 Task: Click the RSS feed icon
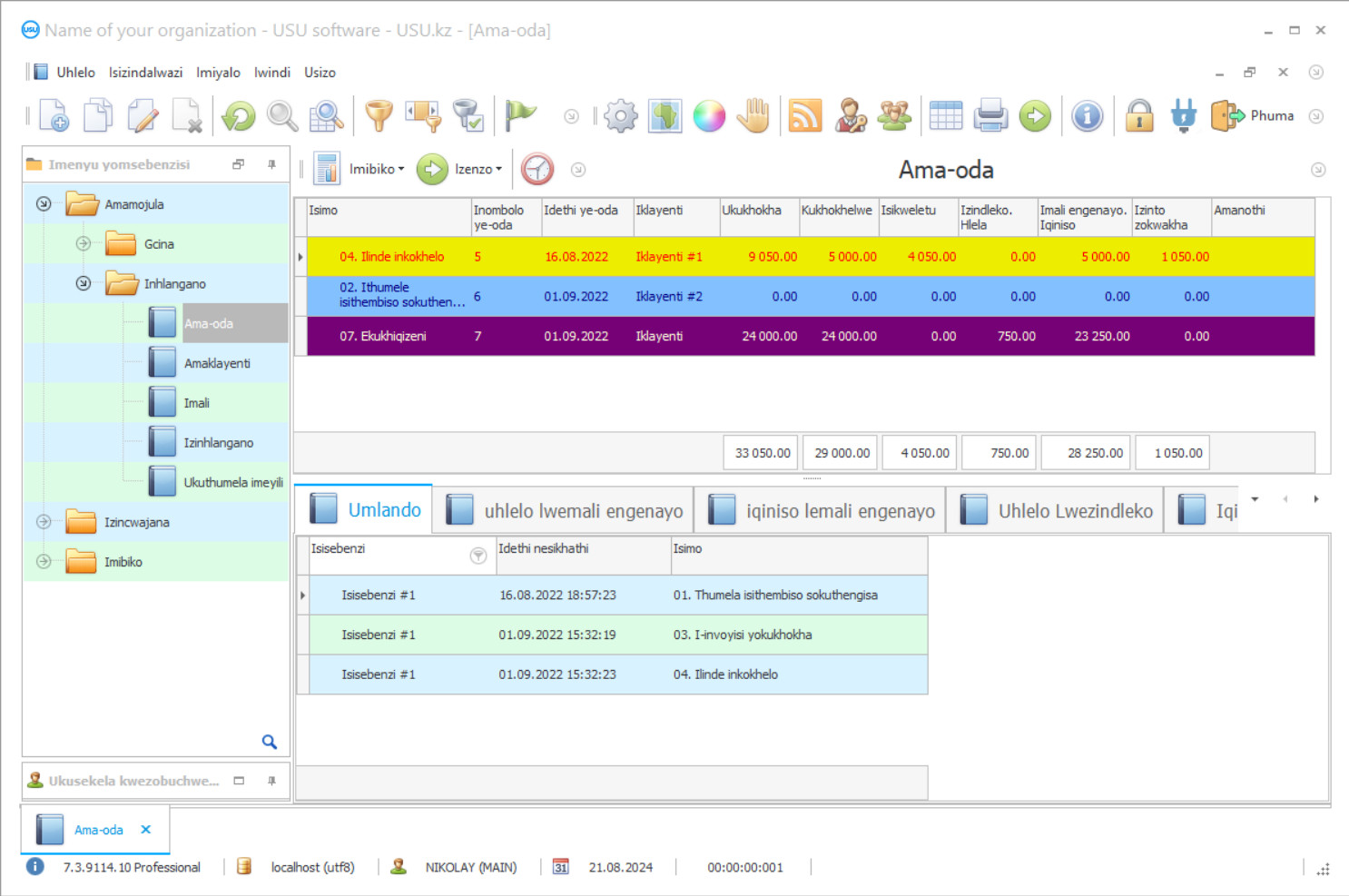tap(804, 116)
